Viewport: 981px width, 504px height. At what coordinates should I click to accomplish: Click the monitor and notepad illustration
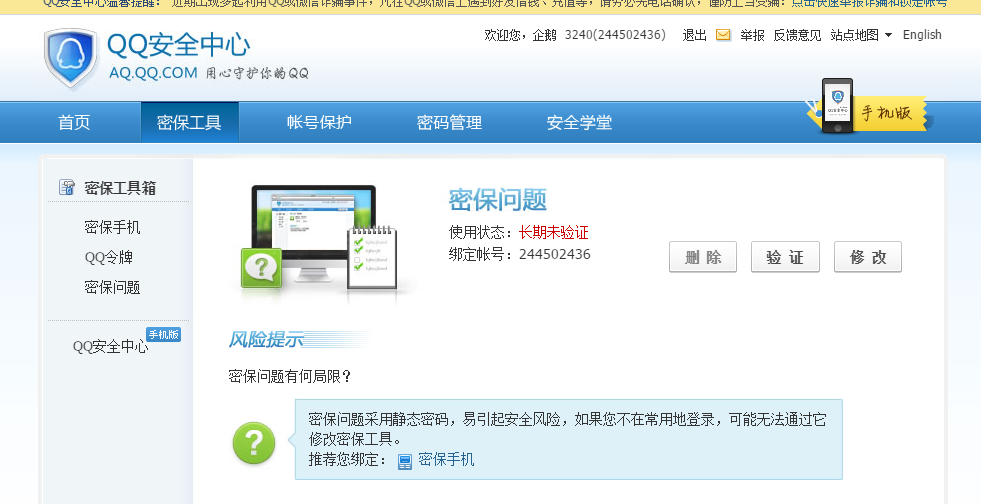click(320, 243)
